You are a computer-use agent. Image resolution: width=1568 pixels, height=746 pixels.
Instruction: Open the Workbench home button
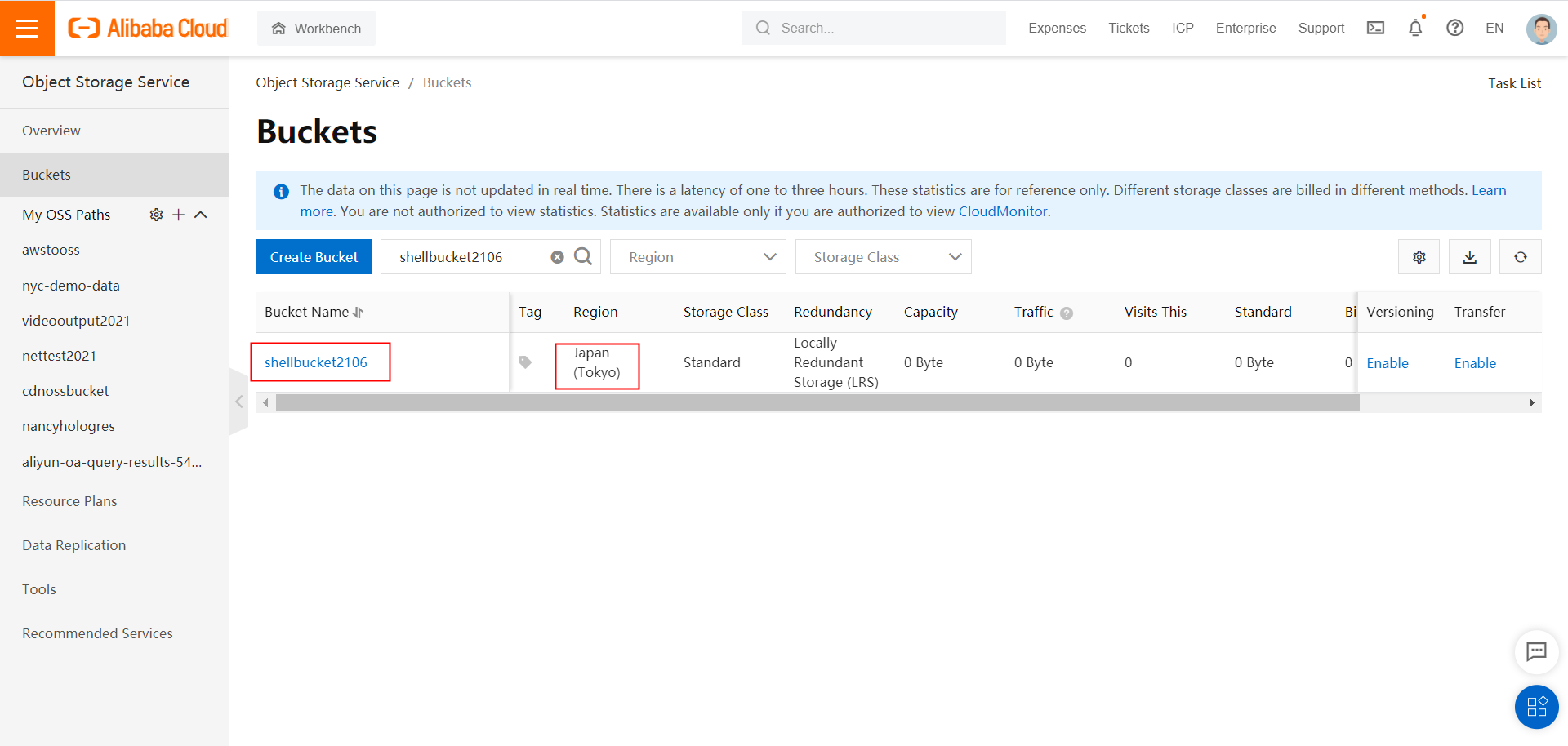pos(317,29)
